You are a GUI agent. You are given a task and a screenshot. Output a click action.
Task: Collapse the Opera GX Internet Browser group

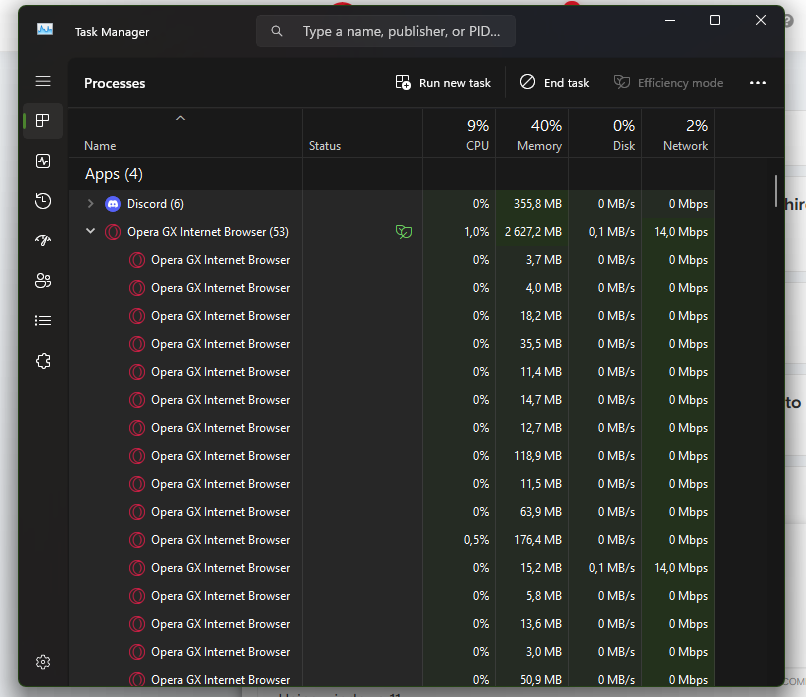coord(90,232)
